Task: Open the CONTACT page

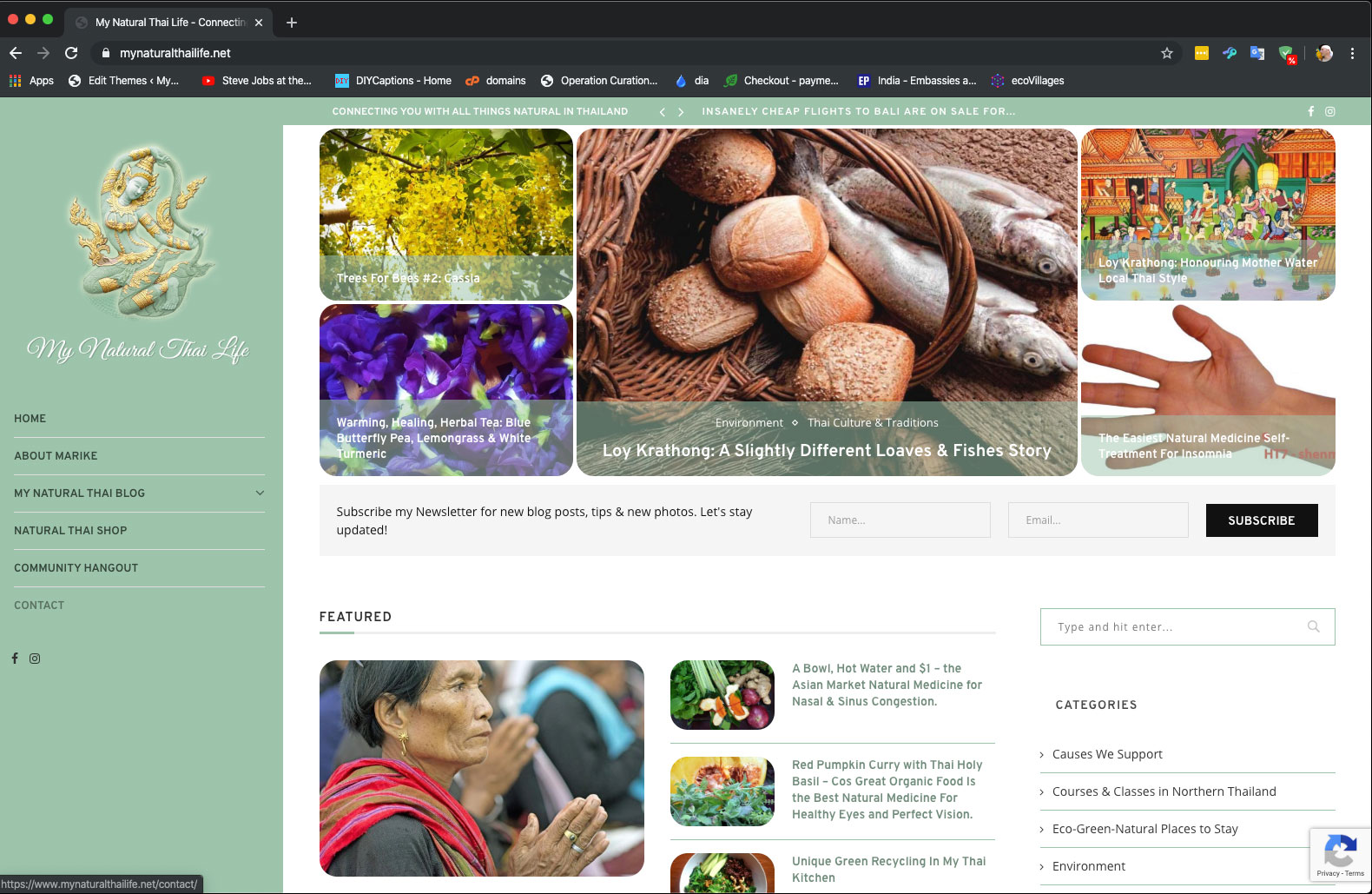Action: pos(39,606)
